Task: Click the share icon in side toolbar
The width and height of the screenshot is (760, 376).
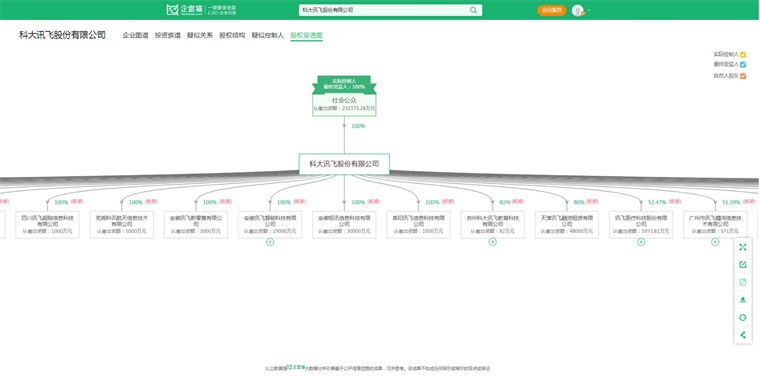Action: click(743, 335)
